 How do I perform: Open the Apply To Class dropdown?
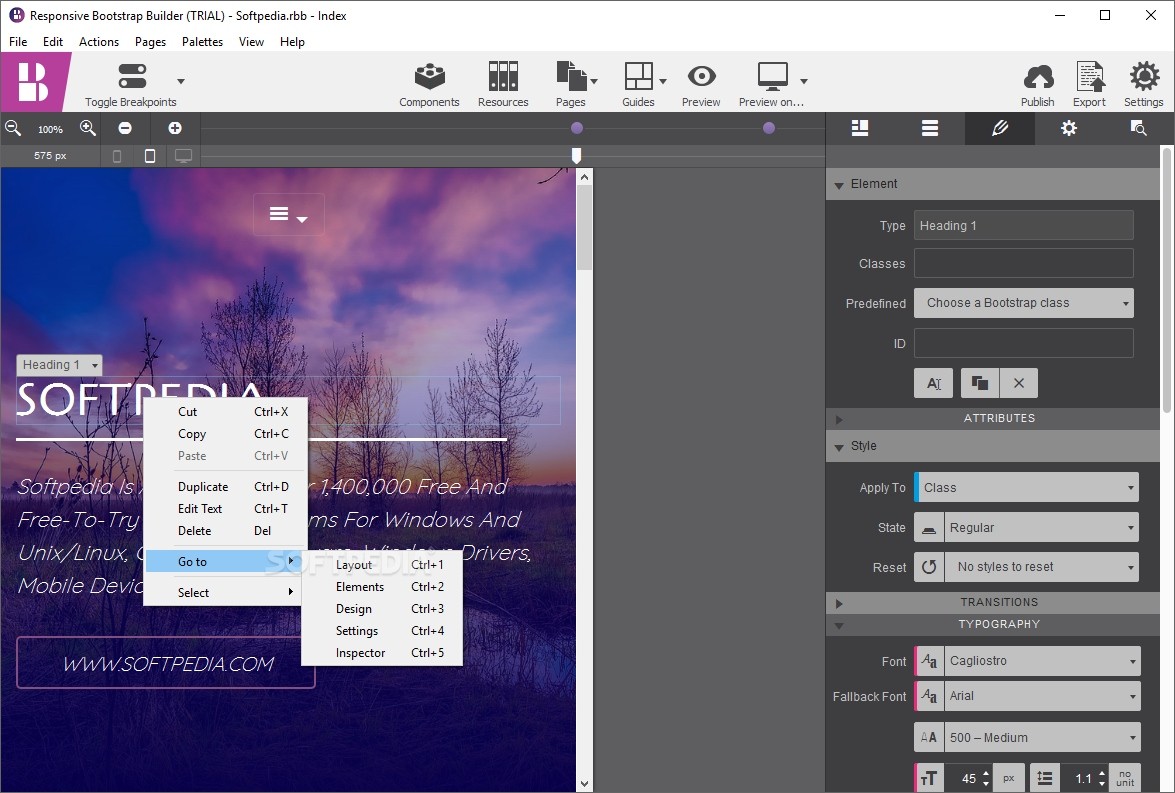(1027, 487)
